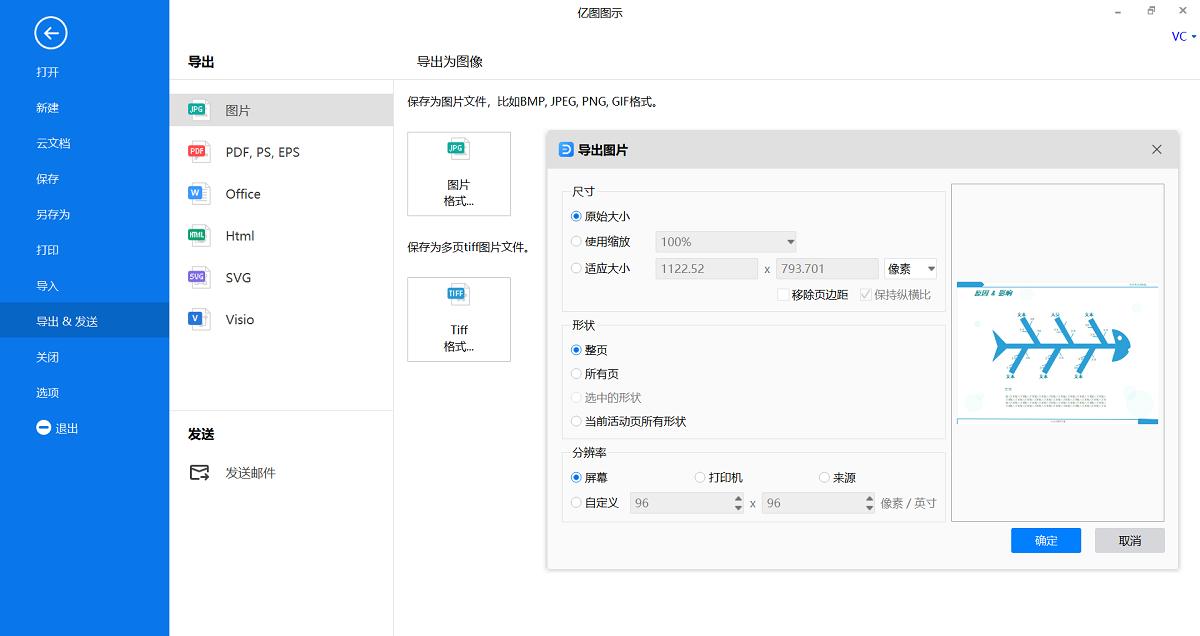
Task: Click the back arrow circle icon
Action: coord(50,33)
